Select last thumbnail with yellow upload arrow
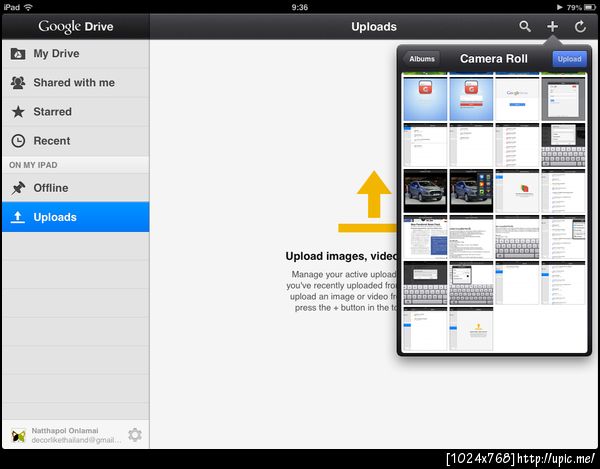 tap(471, 329)
